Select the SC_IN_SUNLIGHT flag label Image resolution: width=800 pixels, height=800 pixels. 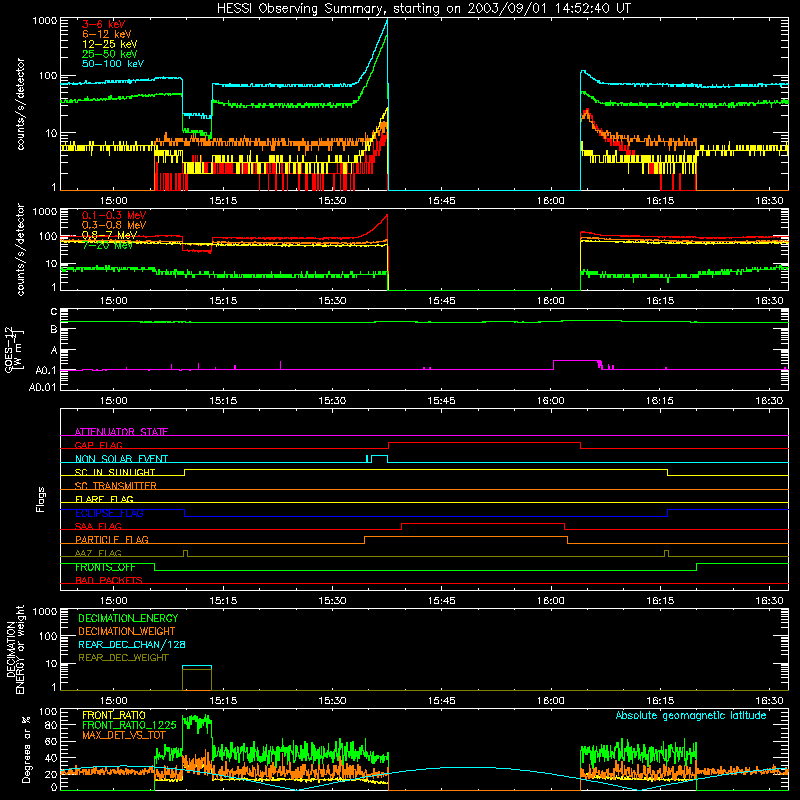(x=115, y=472)
